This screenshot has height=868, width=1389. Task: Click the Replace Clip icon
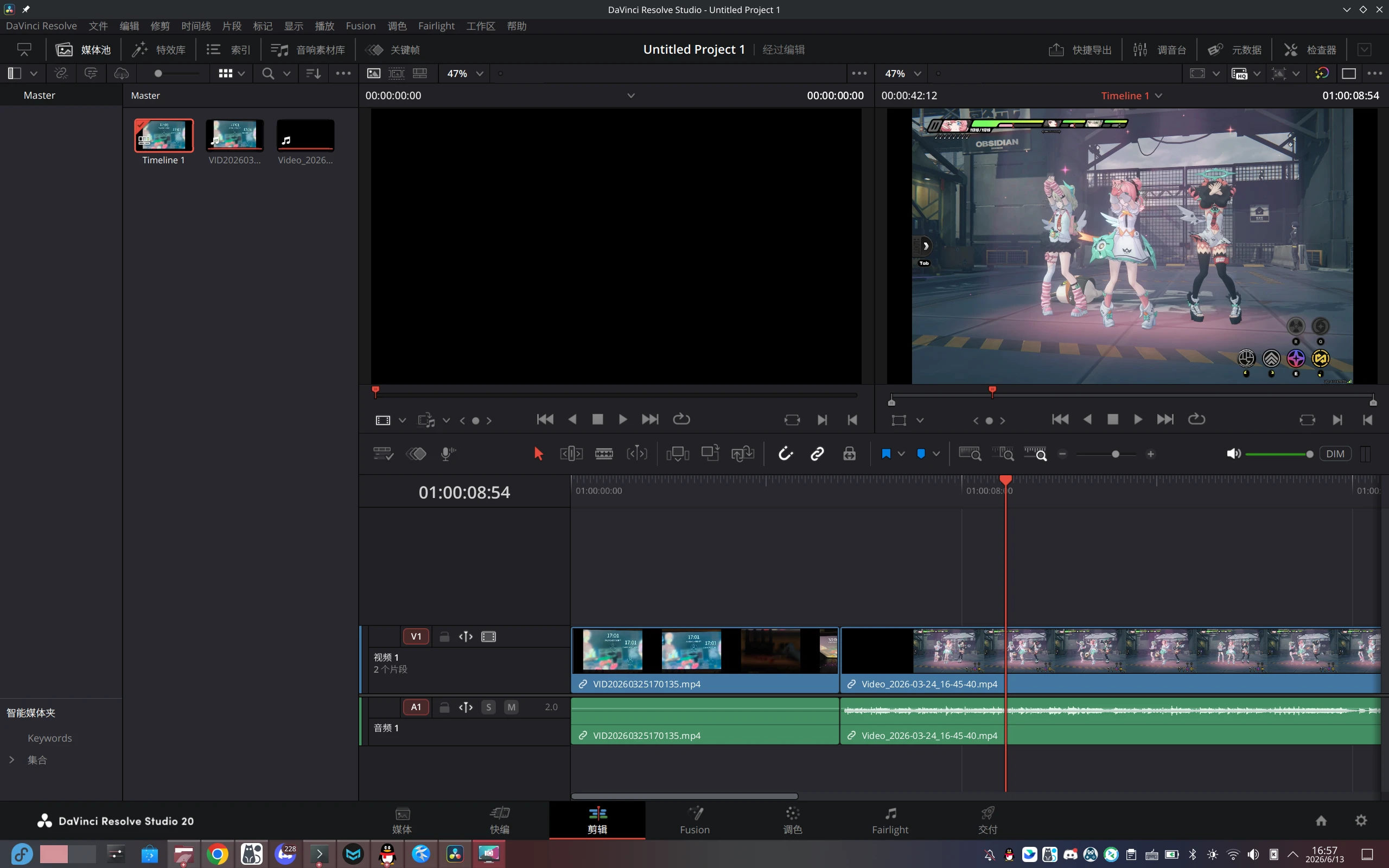tap(743, 454)
